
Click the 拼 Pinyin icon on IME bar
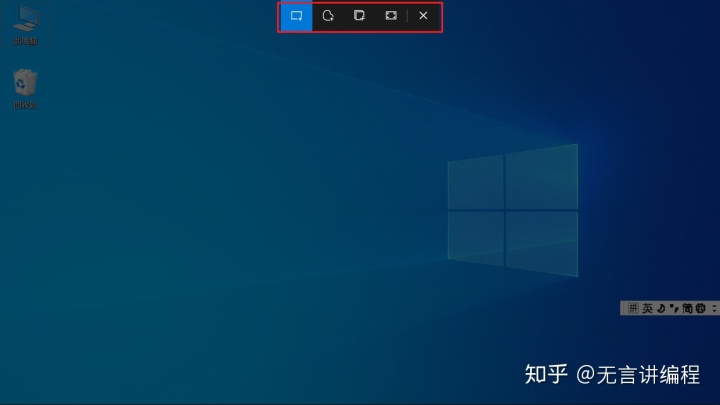(x=633, y=308)
